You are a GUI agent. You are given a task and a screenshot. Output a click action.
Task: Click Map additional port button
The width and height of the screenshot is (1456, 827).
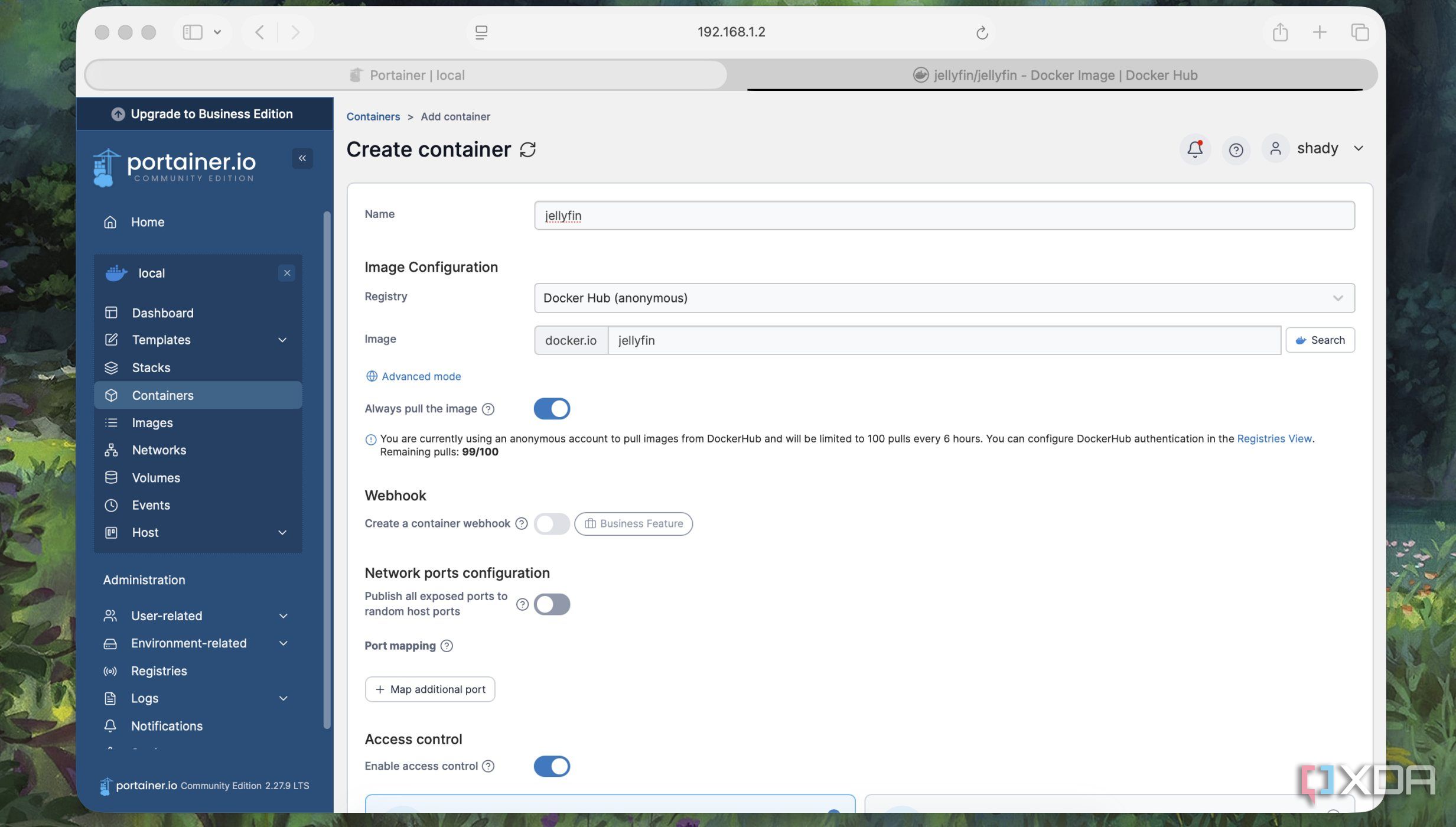pos(430,689)
